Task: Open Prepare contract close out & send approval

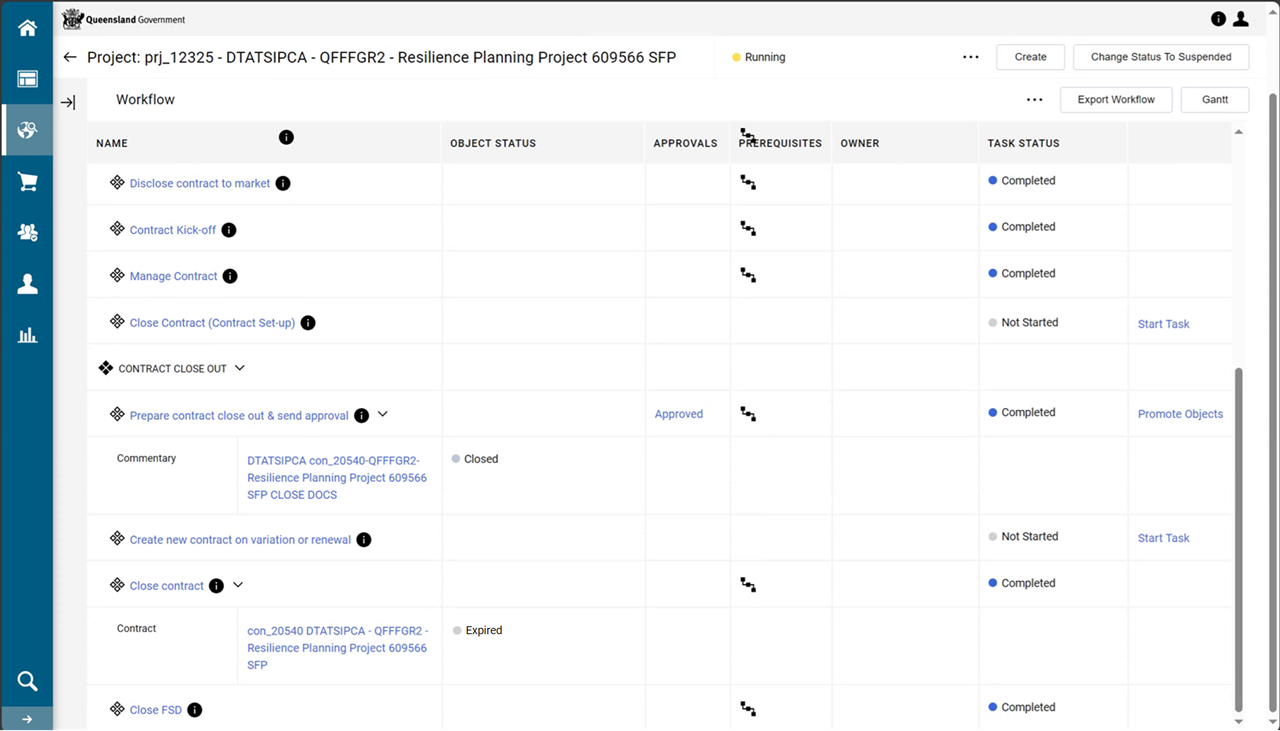Action: coord(239,416)
